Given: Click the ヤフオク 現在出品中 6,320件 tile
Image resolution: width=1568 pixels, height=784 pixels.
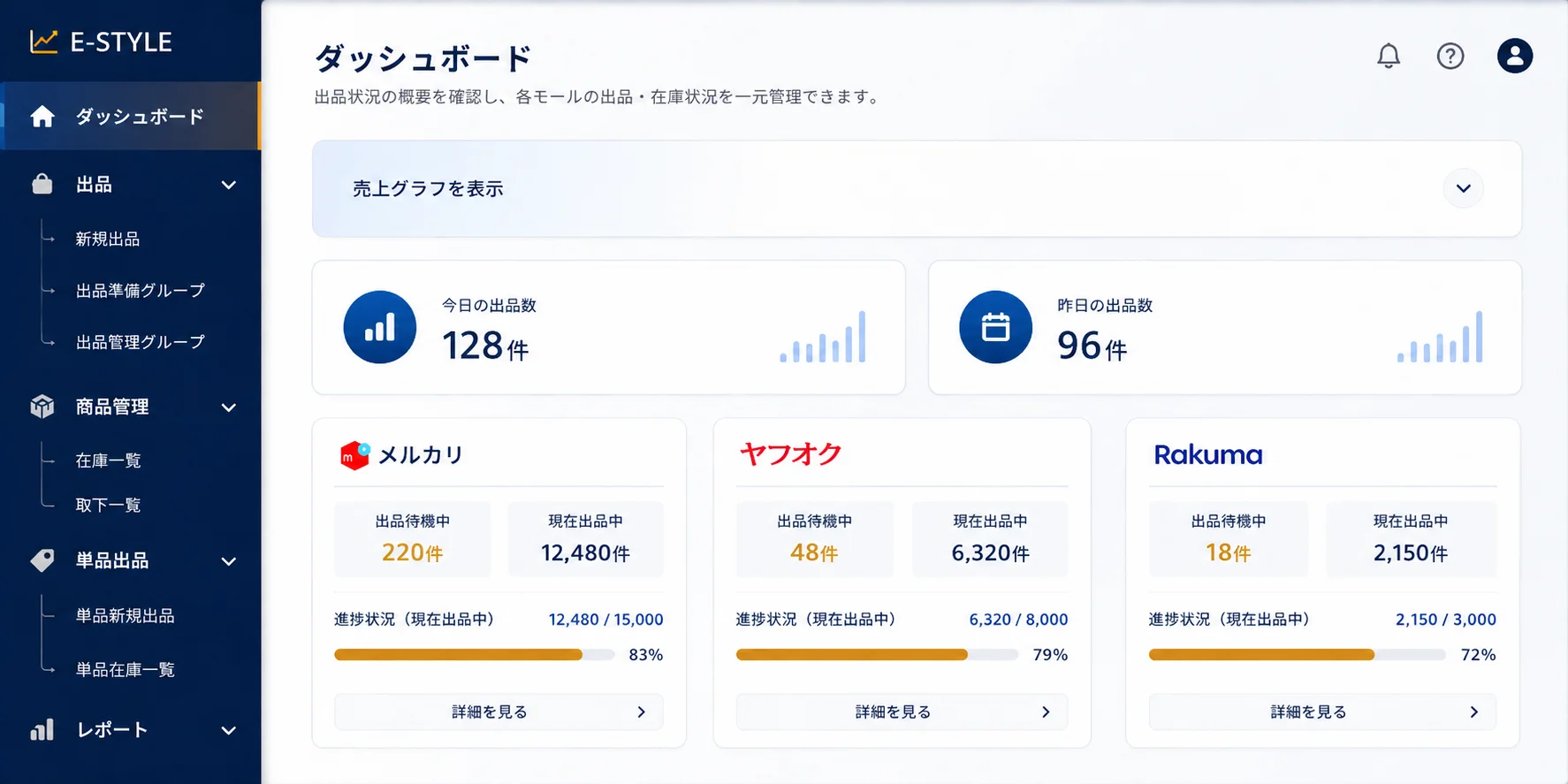Looking at the screenshot, I should point(990,539).
